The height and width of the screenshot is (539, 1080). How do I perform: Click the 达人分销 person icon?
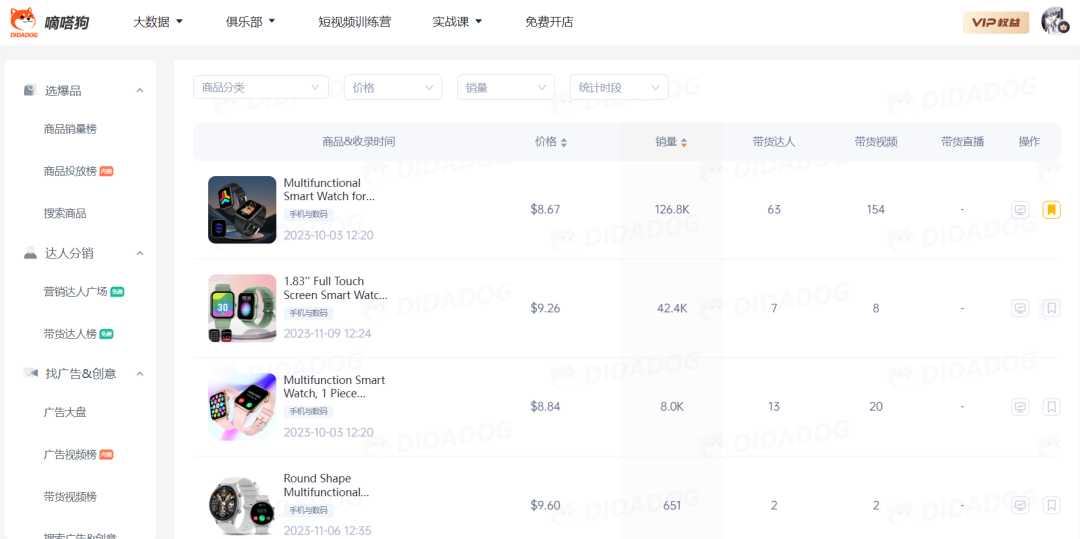(30, 253)
